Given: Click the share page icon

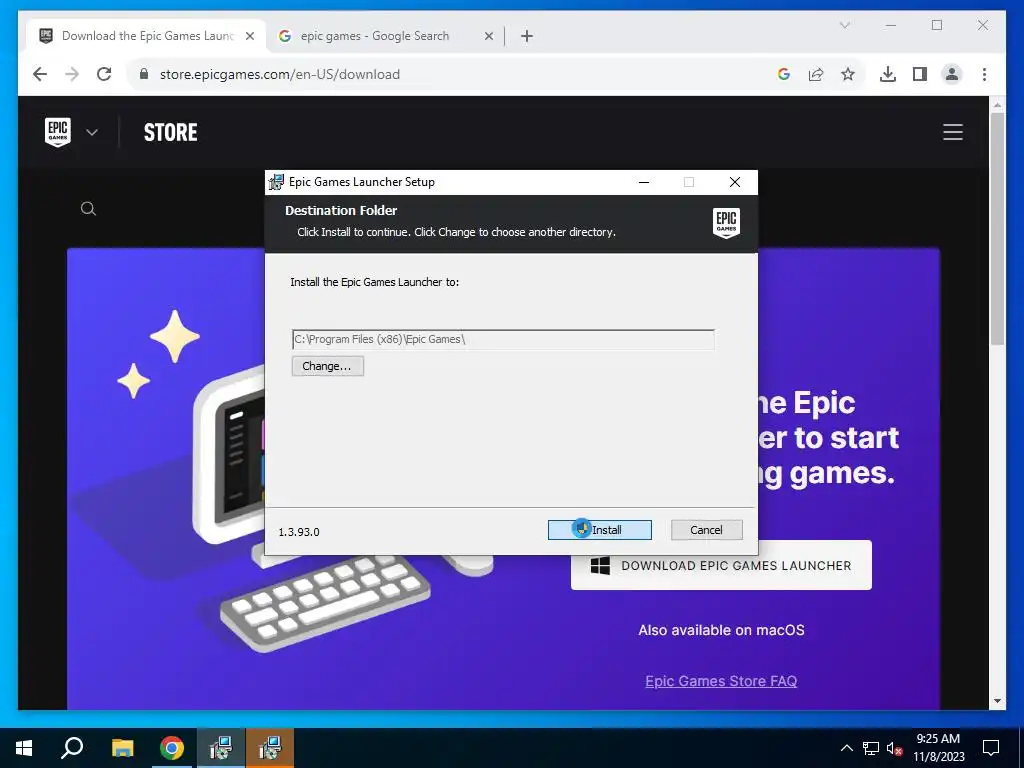Looking at the screenshot, I should click(x=816, y=74).
